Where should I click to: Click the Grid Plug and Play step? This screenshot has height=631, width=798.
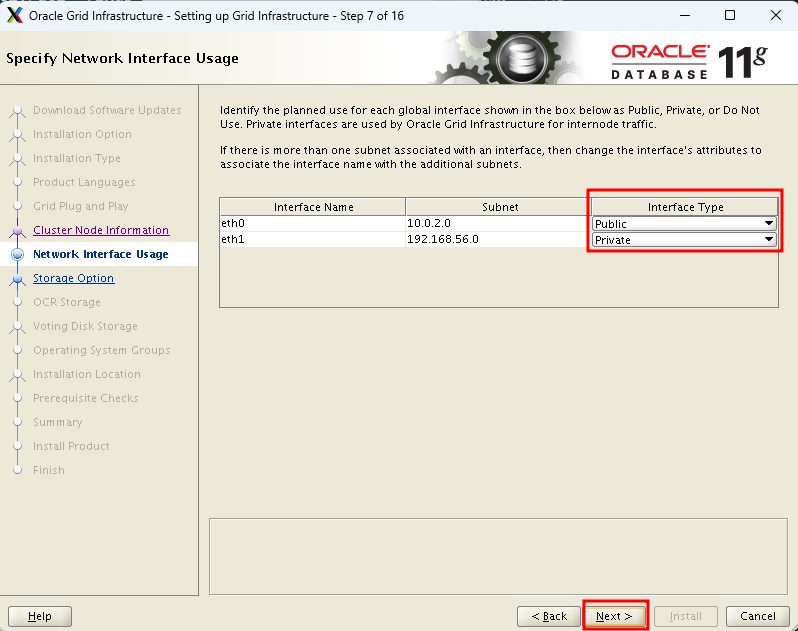coord(81,206)
